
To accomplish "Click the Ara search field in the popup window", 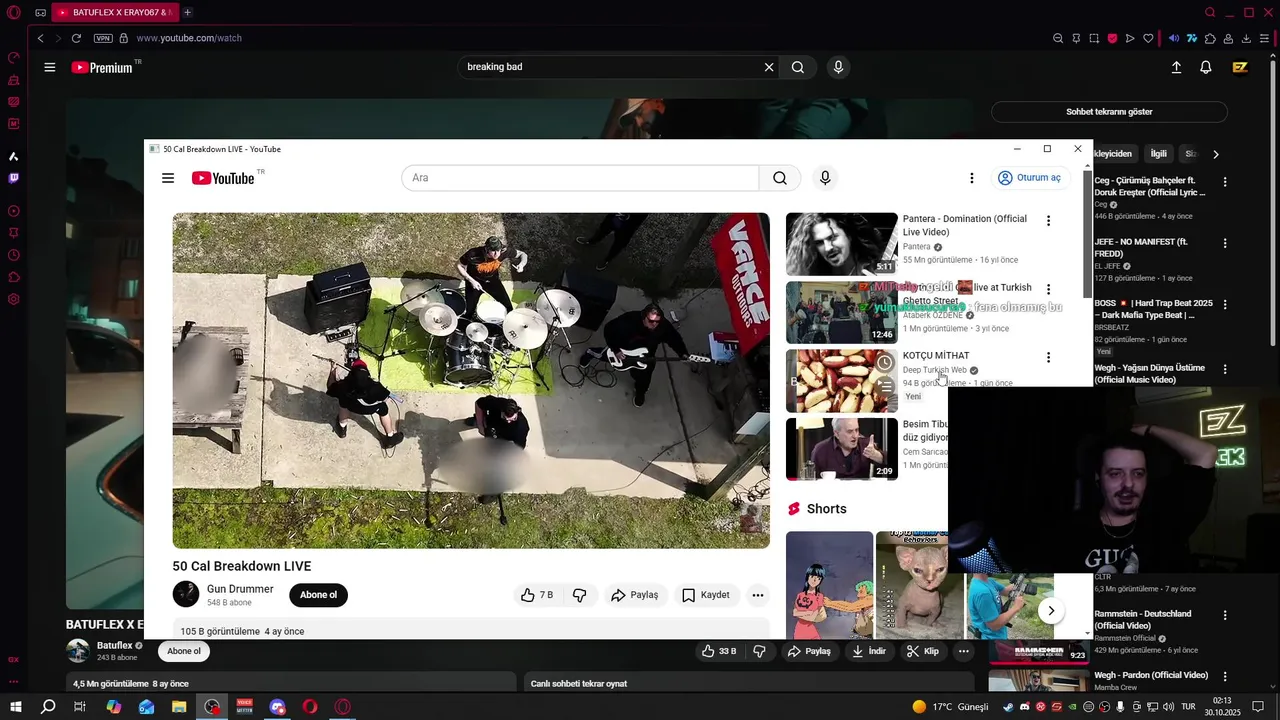I will click(580, 178).
